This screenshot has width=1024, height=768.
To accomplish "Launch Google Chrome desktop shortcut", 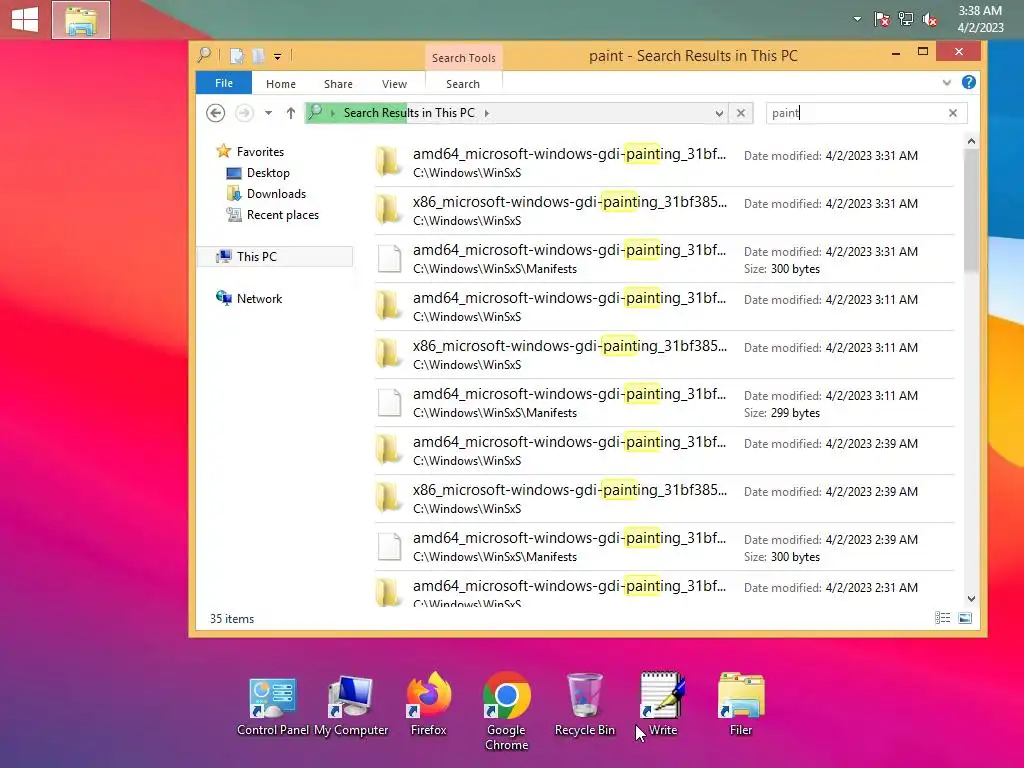I will 506,712.
